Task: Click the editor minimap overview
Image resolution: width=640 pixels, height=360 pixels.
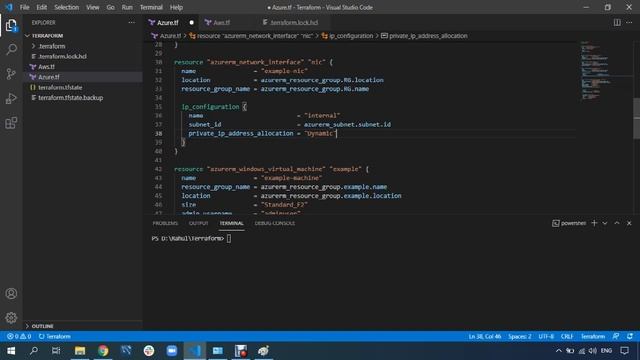Action: pos(605,70)
